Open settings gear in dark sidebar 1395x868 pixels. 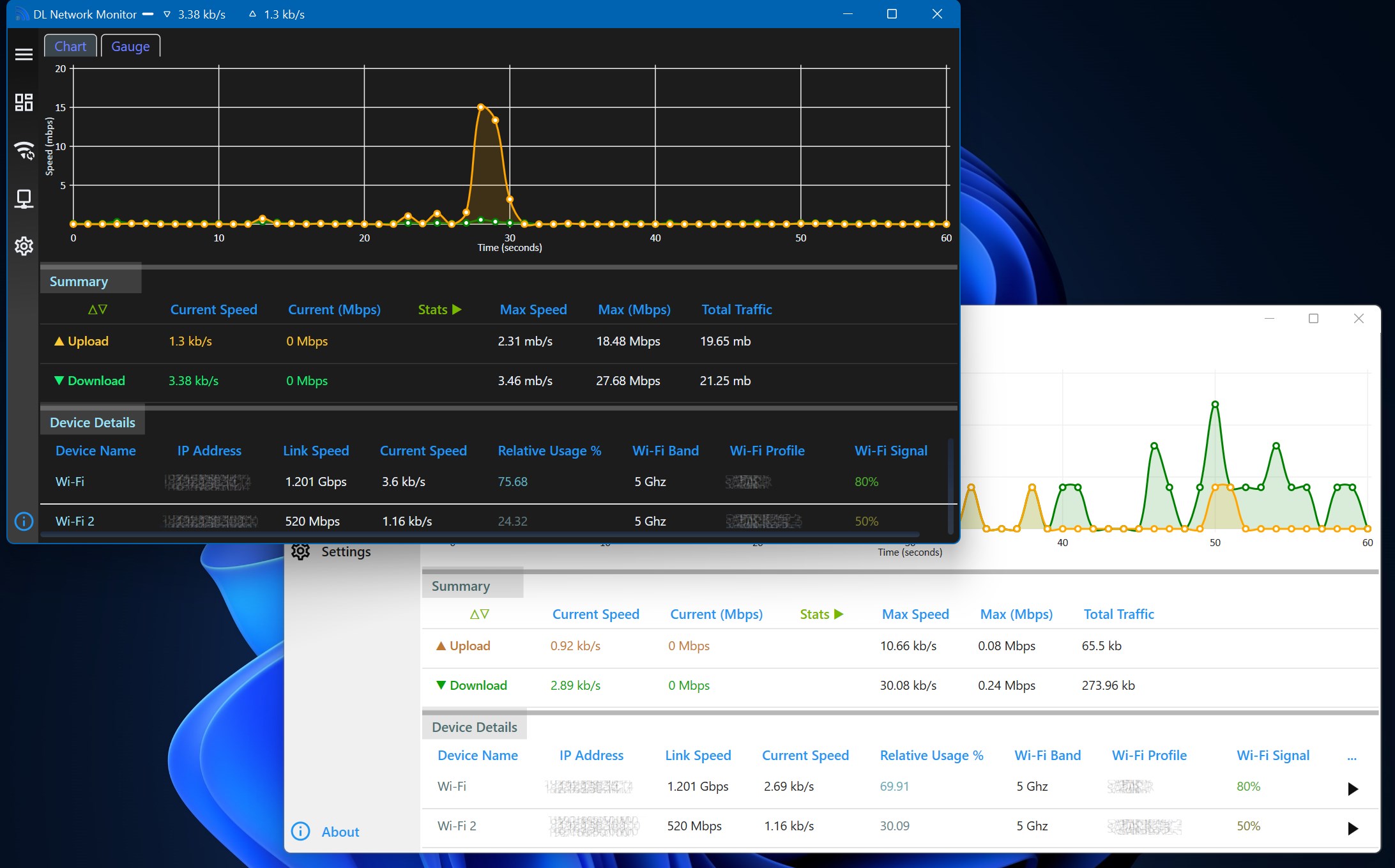coord(24,246)
